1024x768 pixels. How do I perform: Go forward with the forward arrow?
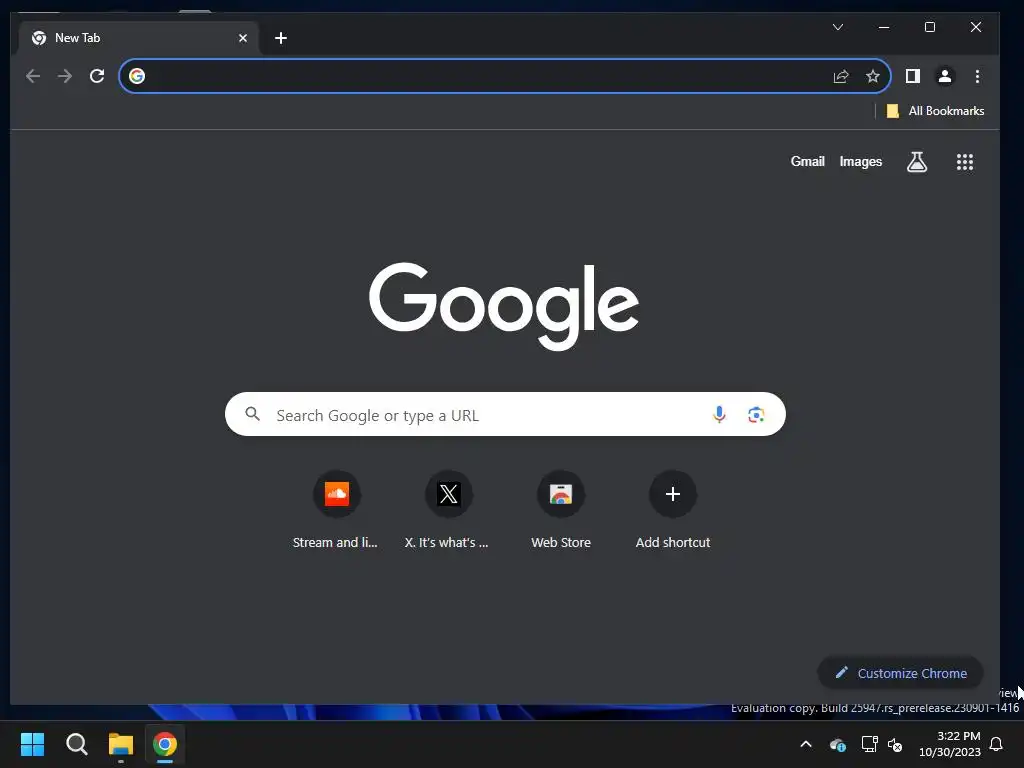point(65,76)
